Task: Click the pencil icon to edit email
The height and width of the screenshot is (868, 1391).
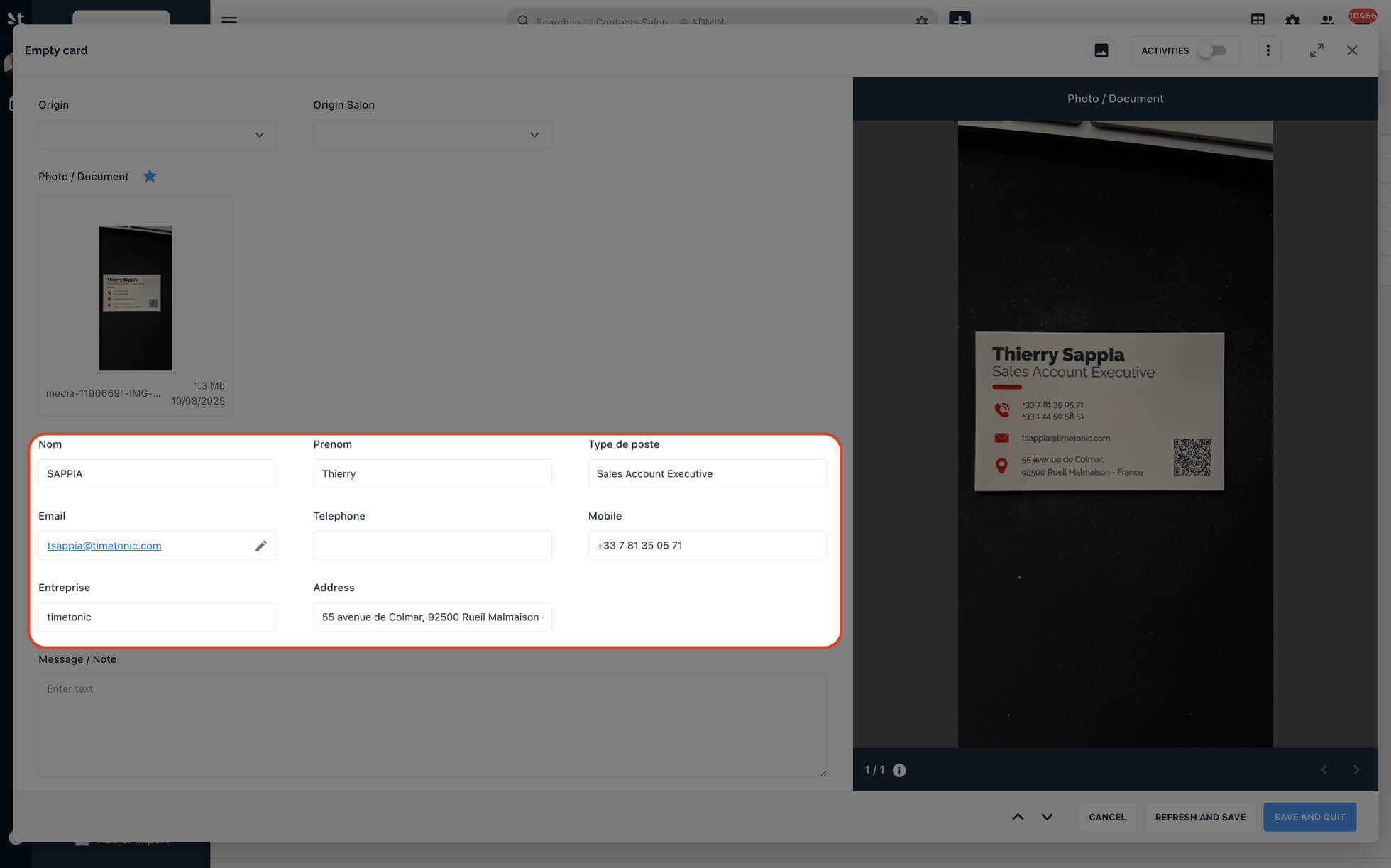Action: (x=260, y=546)
